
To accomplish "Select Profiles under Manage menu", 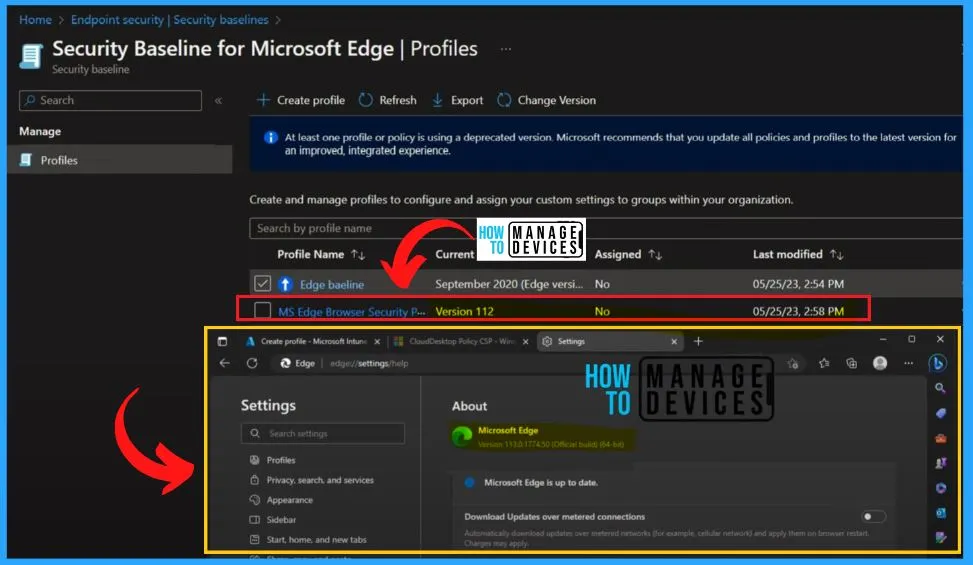I will point(120,160).
